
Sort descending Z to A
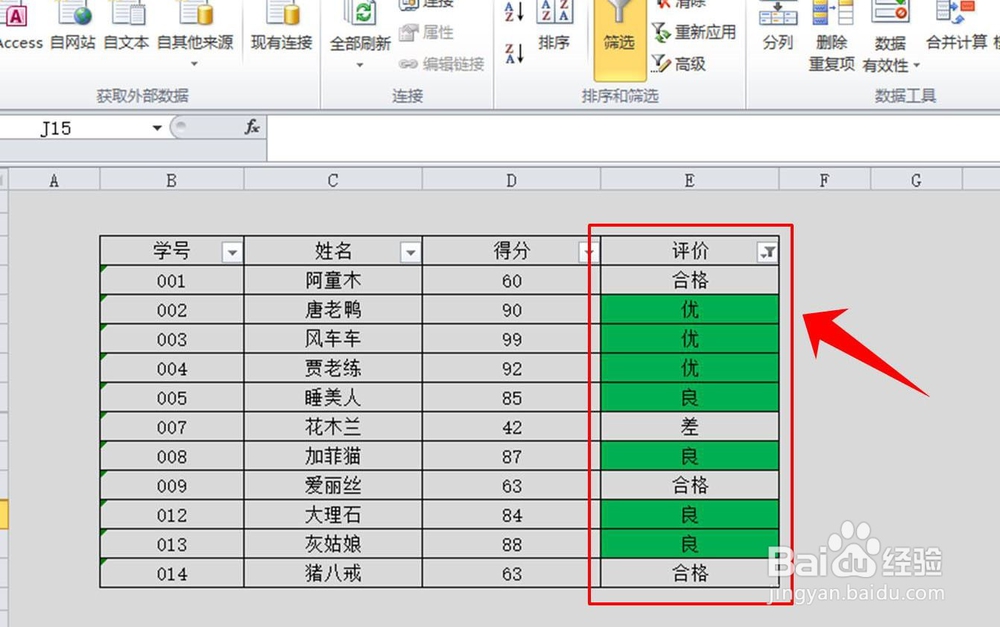click(x=514, y=54)
